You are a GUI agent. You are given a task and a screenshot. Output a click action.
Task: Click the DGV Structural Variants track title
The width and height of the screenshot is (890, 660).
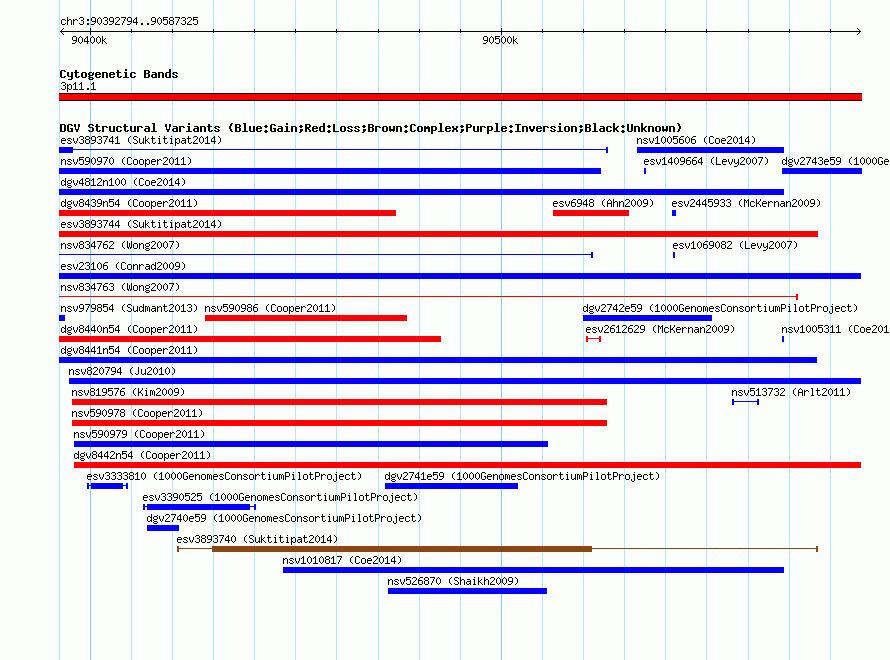371,128
